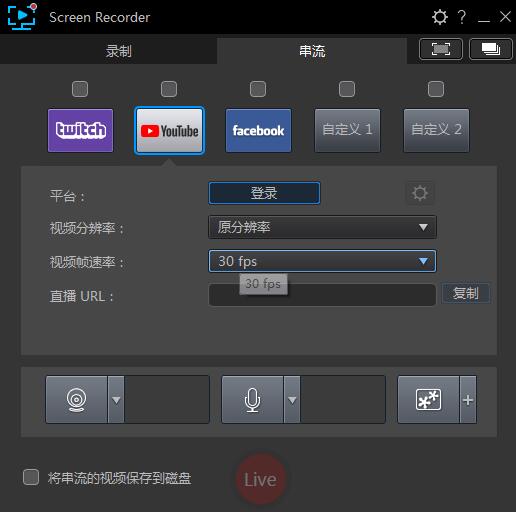Select the Facebook streaming platform
Screen dimensions: 516x512
(258, 130)
